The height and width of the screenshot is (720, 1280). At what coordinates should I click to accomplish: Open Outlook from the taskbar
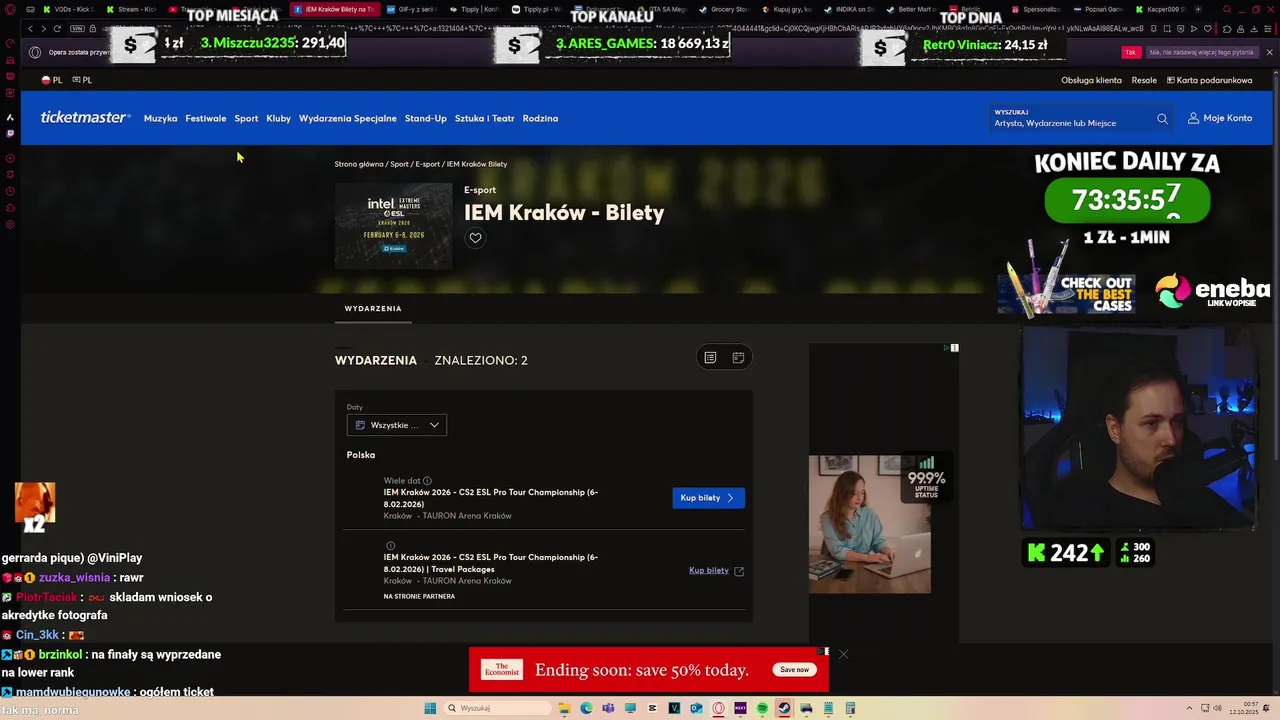point(696,708)
